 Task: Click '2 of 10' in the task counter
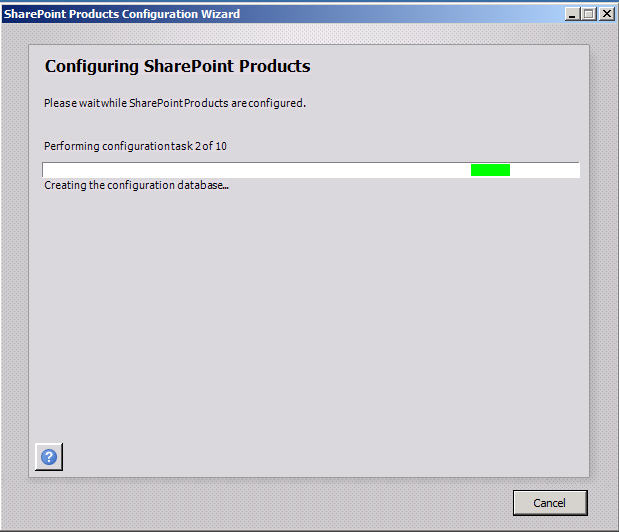tap(211, 146)
